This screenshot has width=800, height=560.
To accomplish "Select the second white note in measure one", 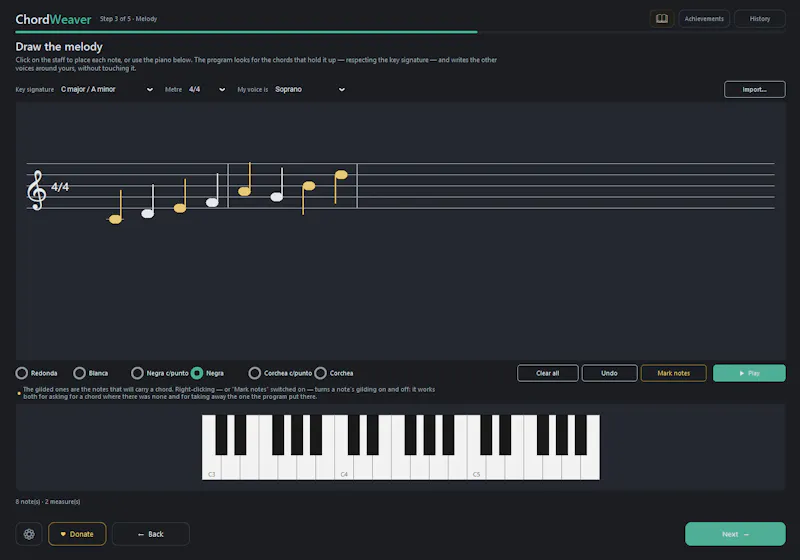I will pyautogui.click(x=147, y=214).
